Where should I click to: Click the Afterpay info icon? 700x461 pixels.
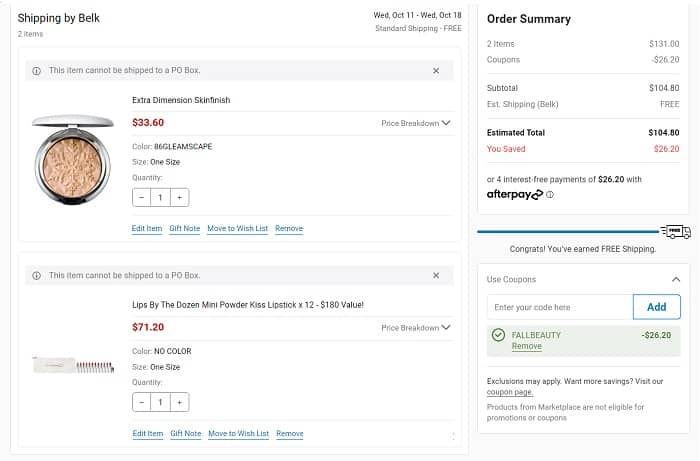tap(550, 195)
